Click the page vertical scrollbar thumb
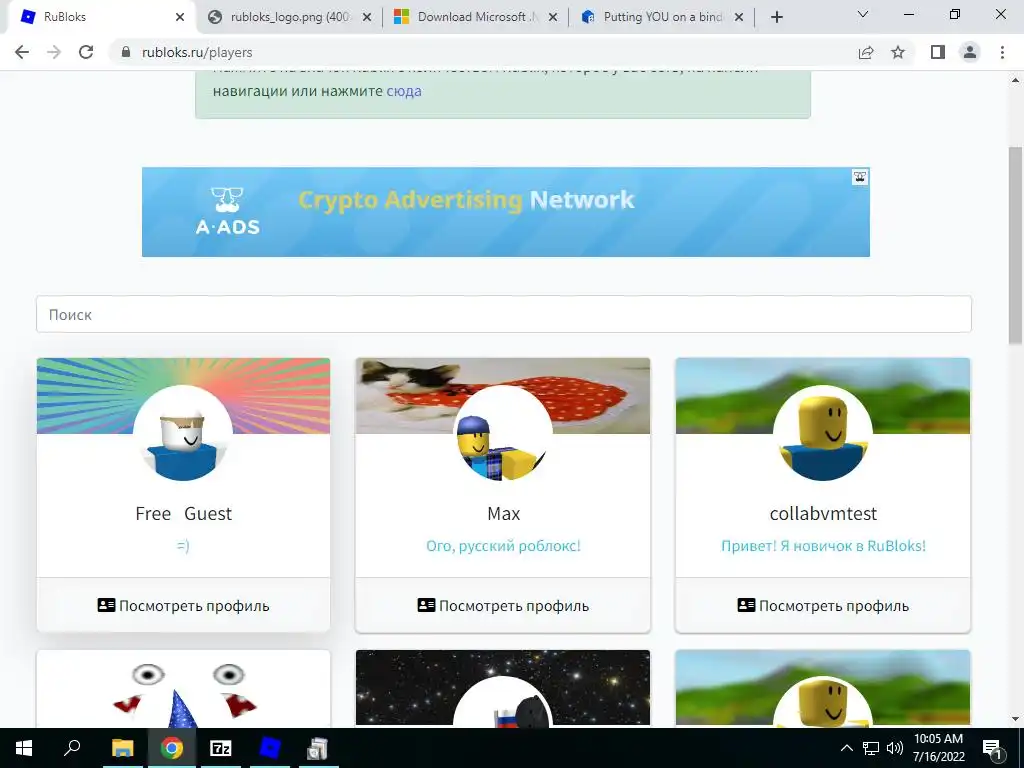This screenshot has height=768, width=1024. [1015, 245]
